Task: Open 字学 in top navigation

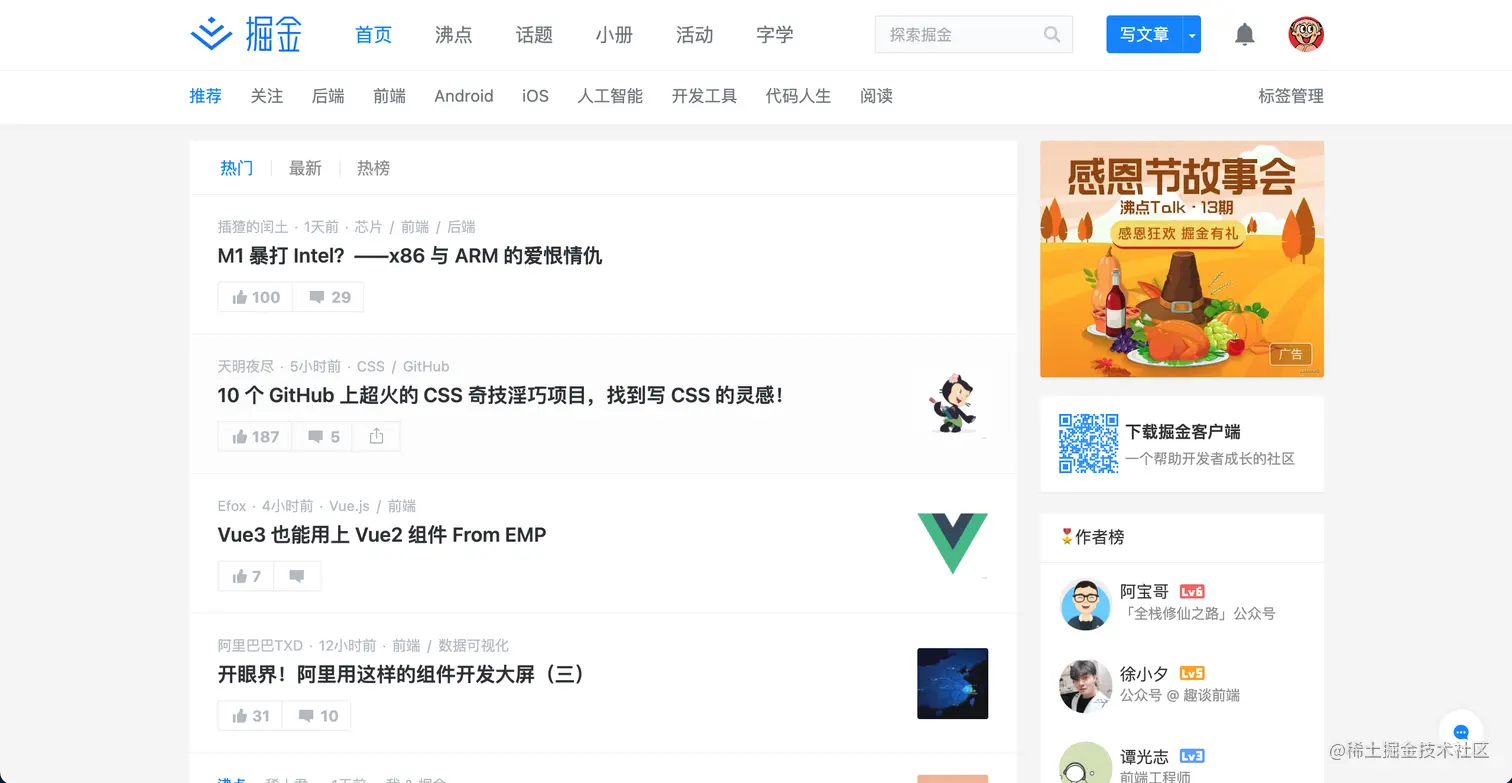Action: [775, 35]
